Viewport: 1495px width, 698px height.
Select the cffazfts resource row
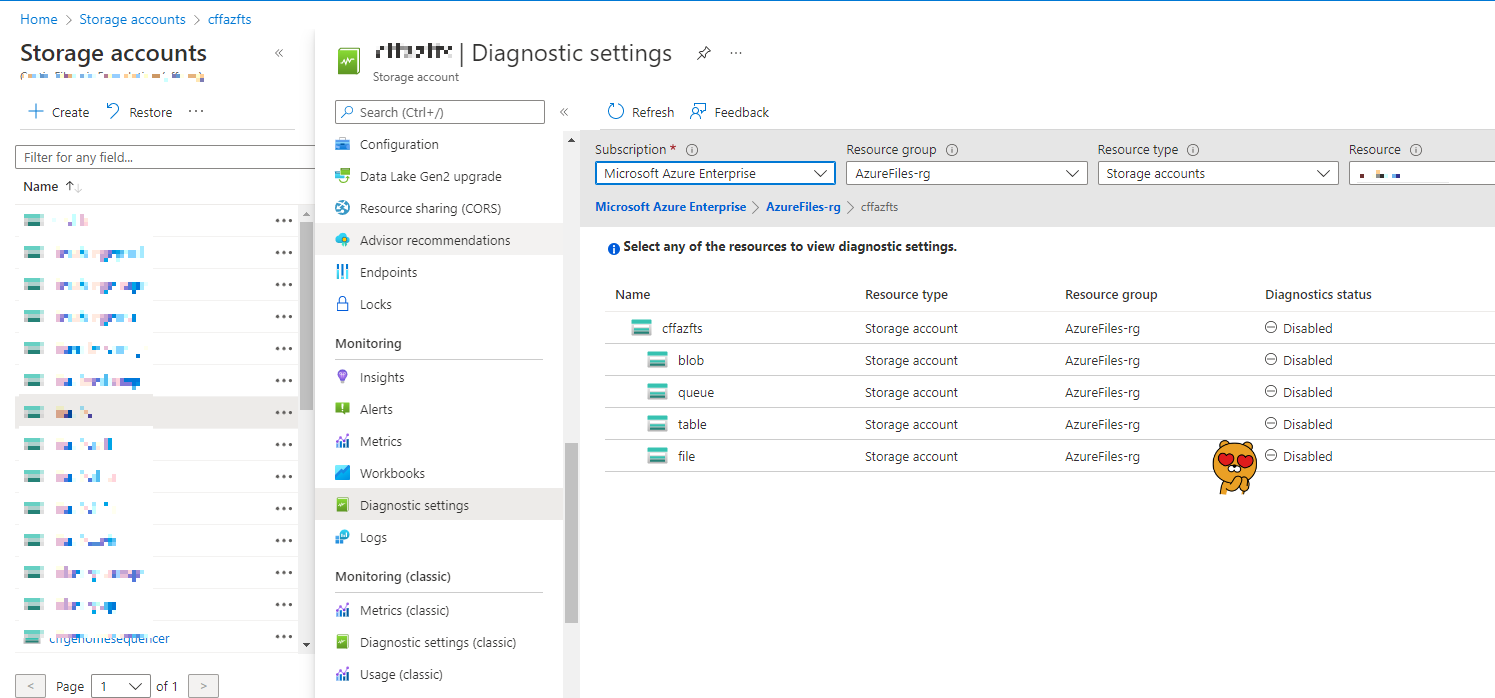[x=1050, y=328]
